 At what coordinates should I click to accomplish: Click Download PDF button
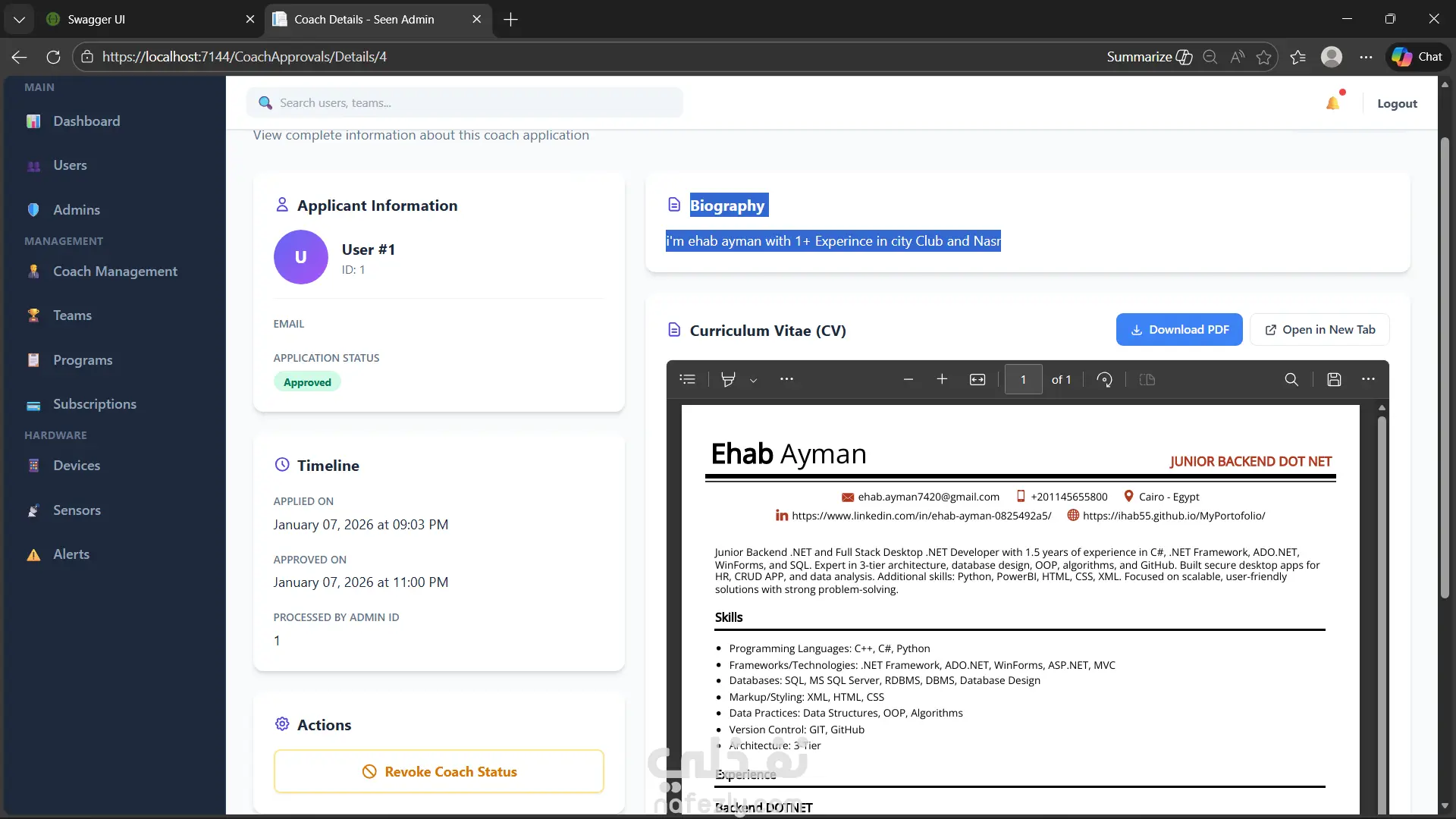point(1178,329)
